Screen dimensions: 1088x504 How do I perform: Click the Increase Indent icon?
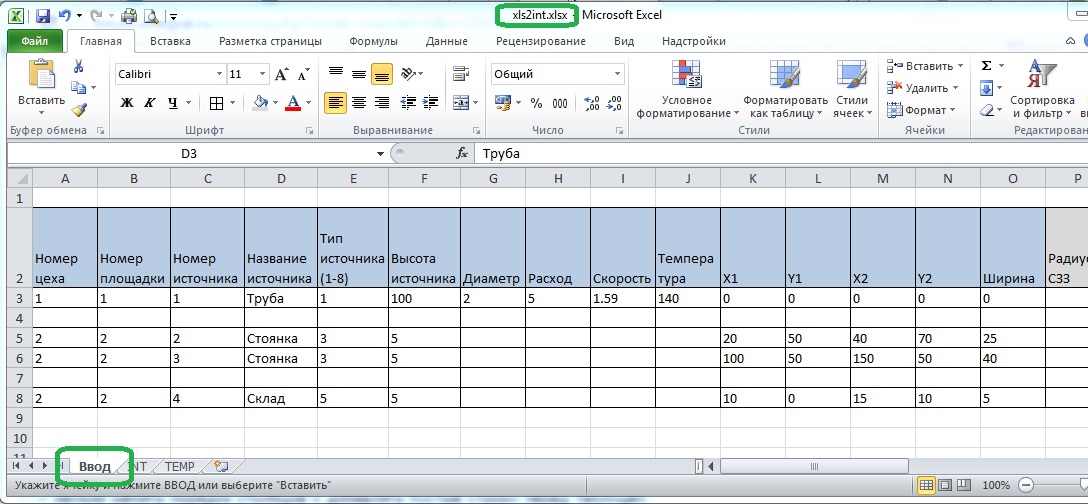tap(430, 103)
